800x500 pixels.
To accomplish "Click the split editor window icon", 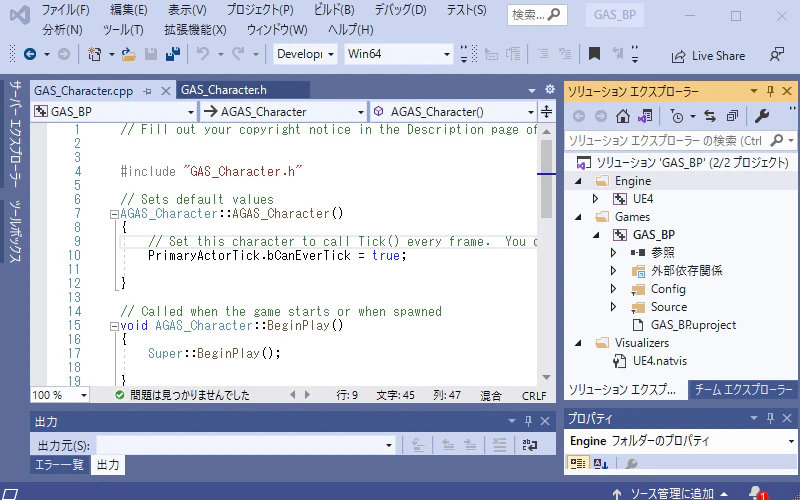I will coord(546,111).
